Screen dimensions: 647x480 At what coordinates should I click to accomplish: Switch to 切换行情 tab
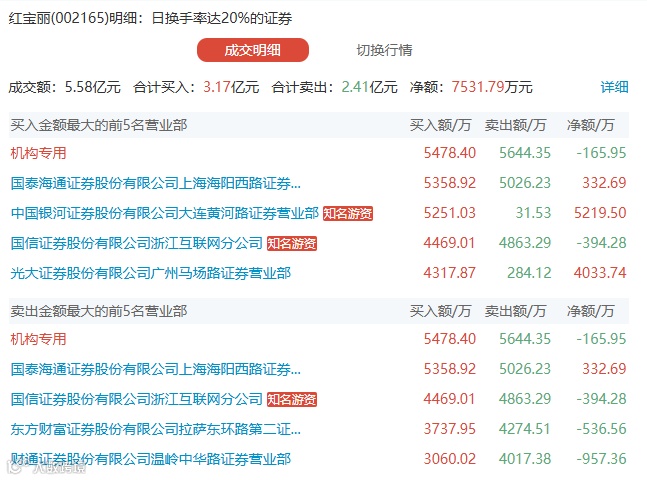pos(384,50)
